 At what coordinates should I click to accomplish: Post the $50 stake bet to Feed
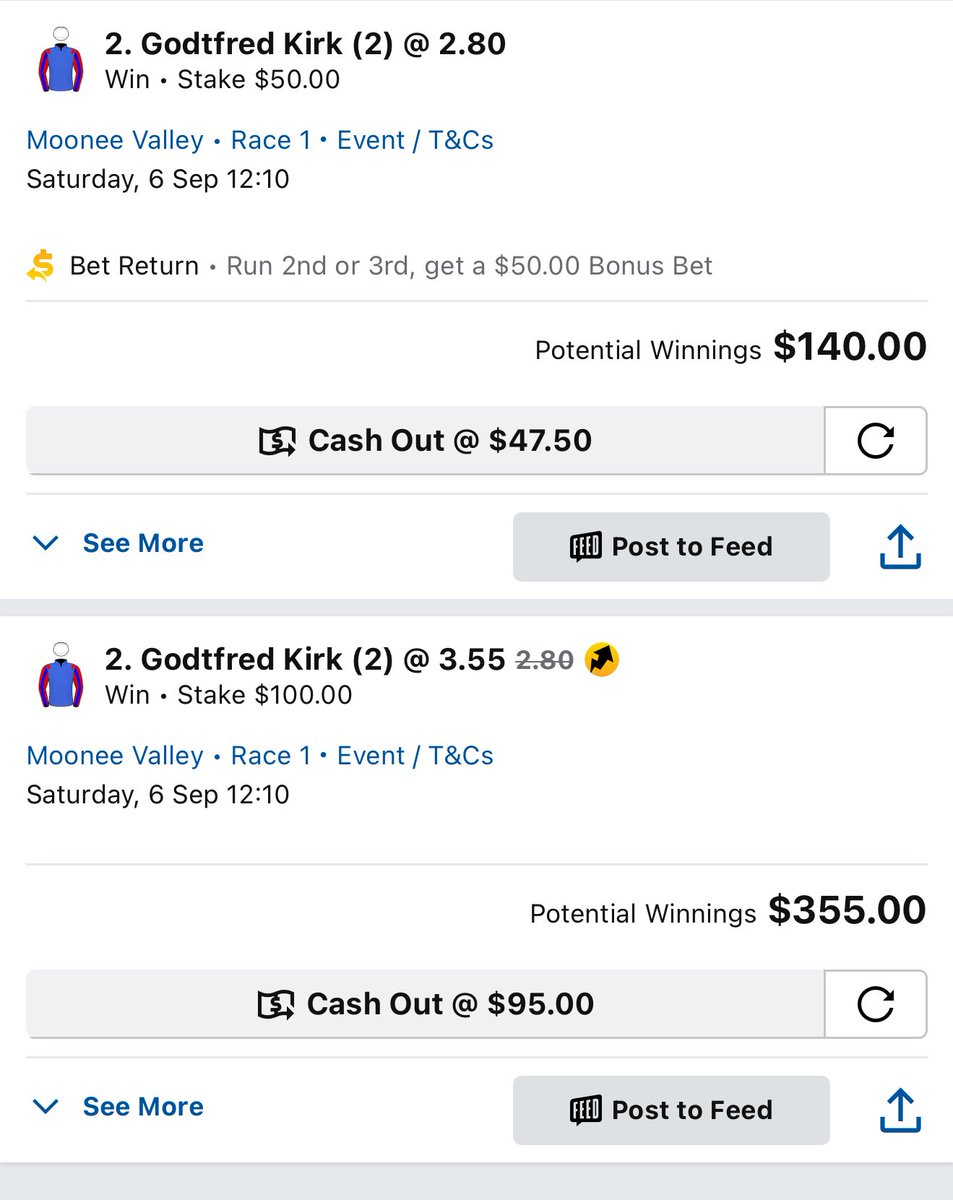pyautogui.click(x=671, y=547)
